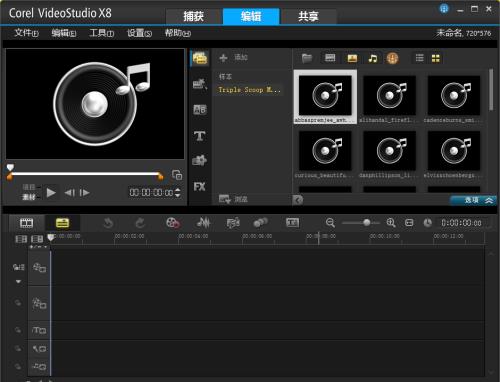Click the Add folder button
500x382 pixels.
(x=233, y=58)
